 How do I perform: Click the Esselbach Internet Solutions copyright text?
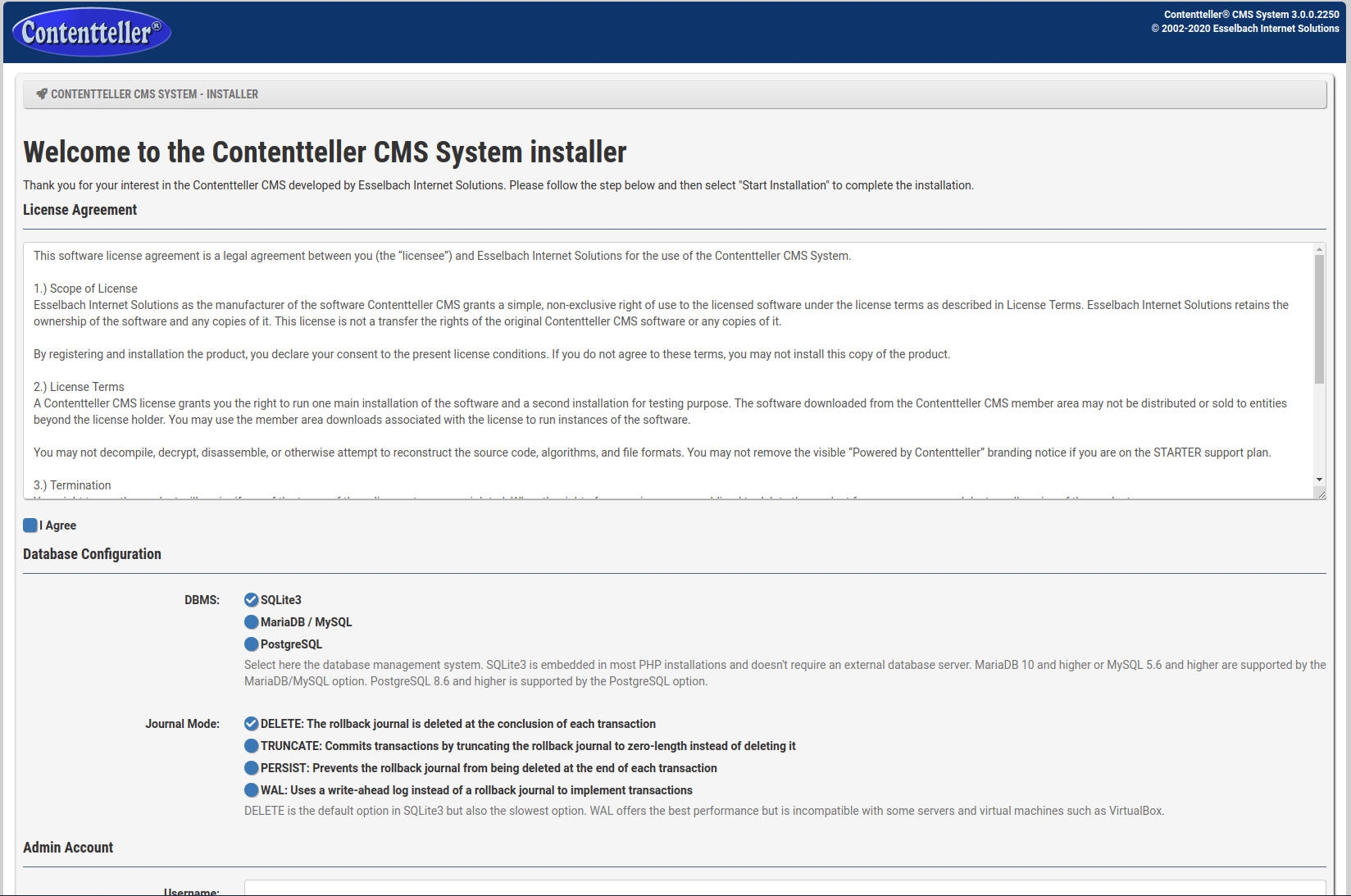point(1244,29)
